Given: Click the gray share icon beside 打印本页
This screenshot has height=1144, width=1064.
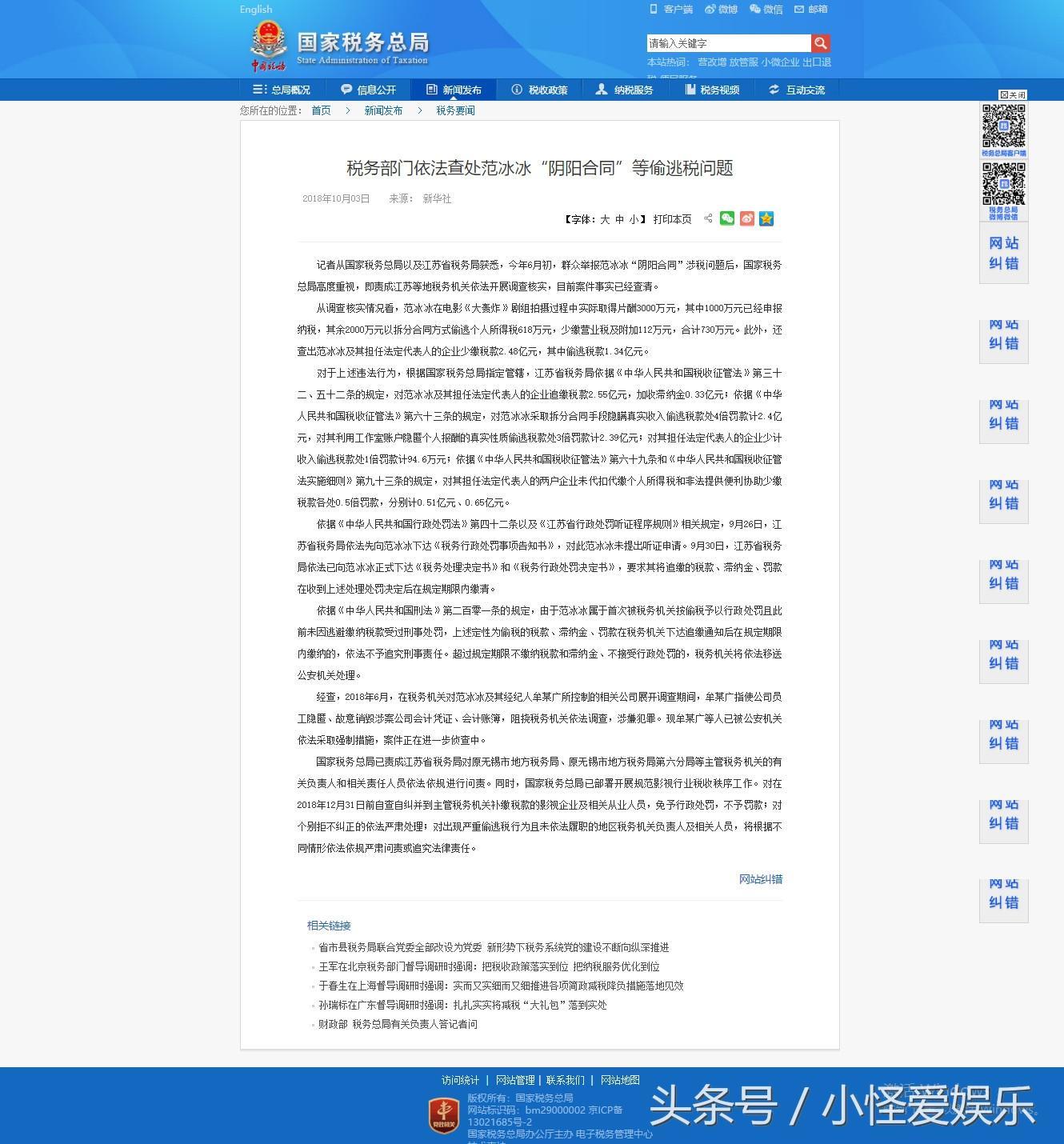Looking at the screenshot, I should pyautogui.click(x=708, y=218).
